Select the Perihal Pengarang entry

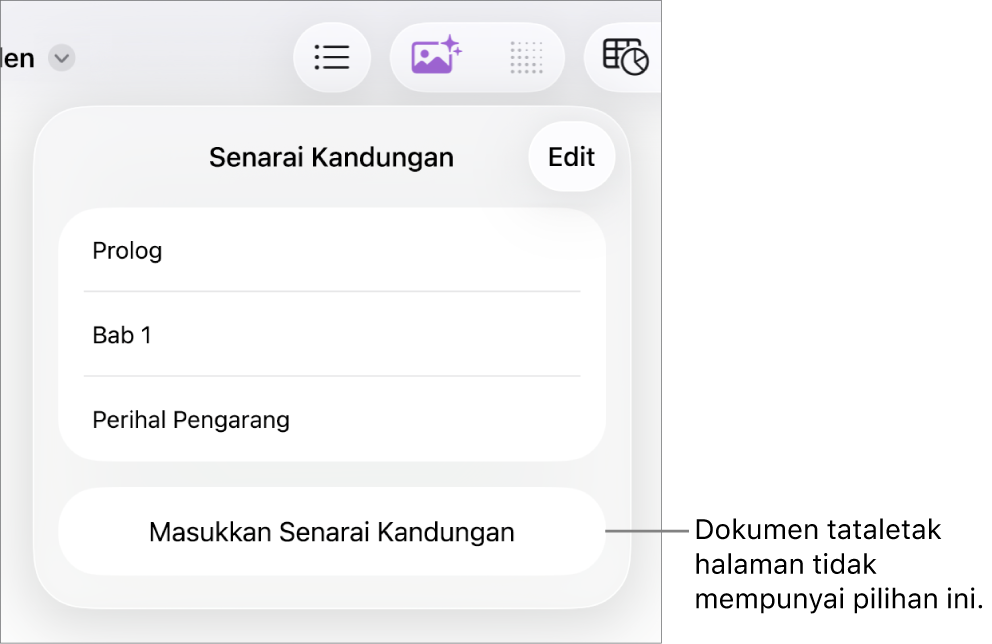tap(332, 419)
